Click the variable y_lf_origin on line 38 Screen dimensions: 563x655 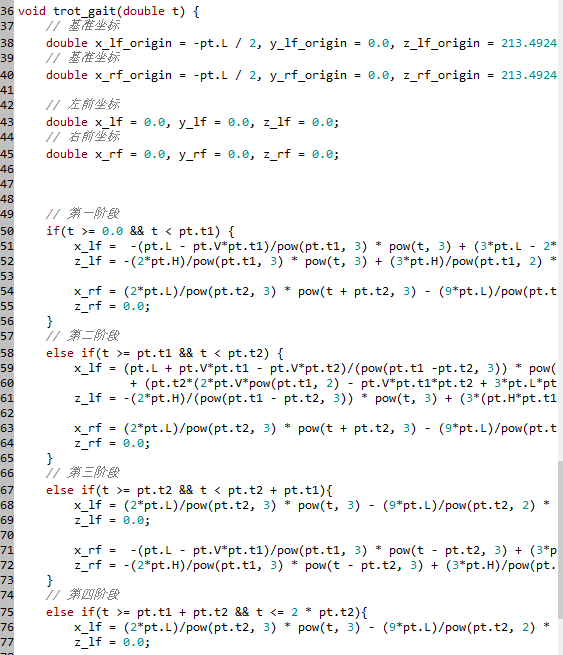coord(308,43)
